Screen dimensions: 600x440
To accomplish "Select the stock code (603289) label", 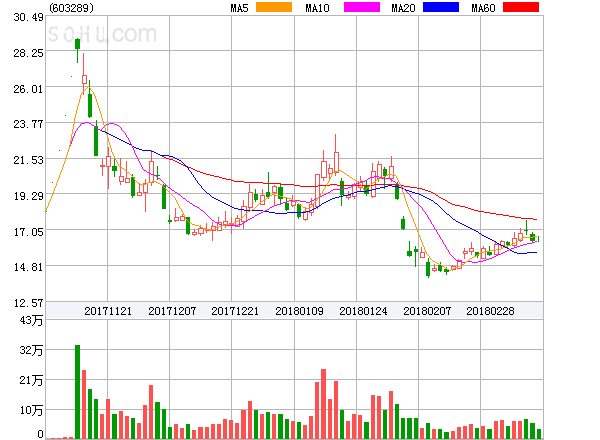I will click(x=72, y=8).
